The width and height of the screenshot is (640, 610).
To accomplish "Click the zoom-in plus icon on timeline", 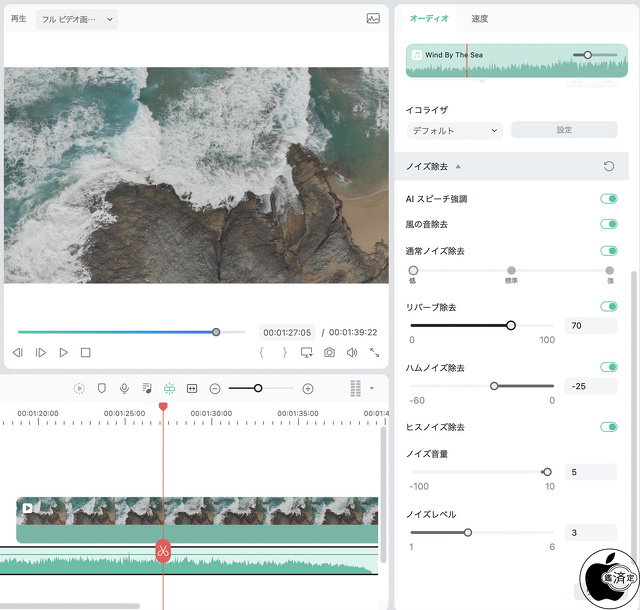I will [x=308, y=388].
